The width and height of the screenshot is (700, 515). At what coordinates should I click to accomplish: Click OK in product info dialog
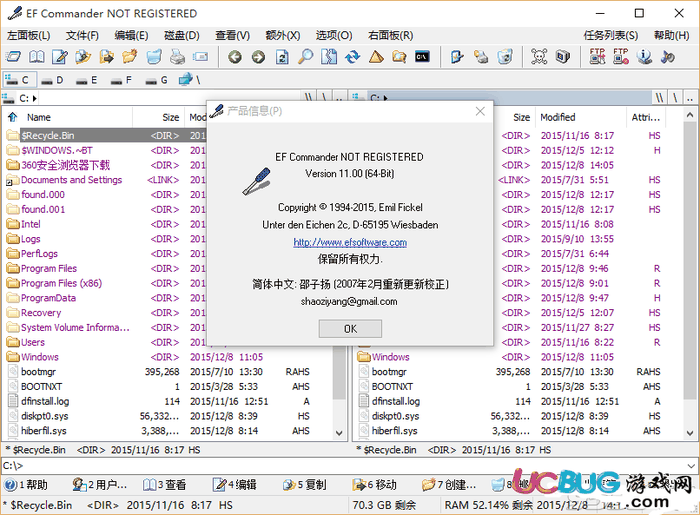tap(350, 329)
